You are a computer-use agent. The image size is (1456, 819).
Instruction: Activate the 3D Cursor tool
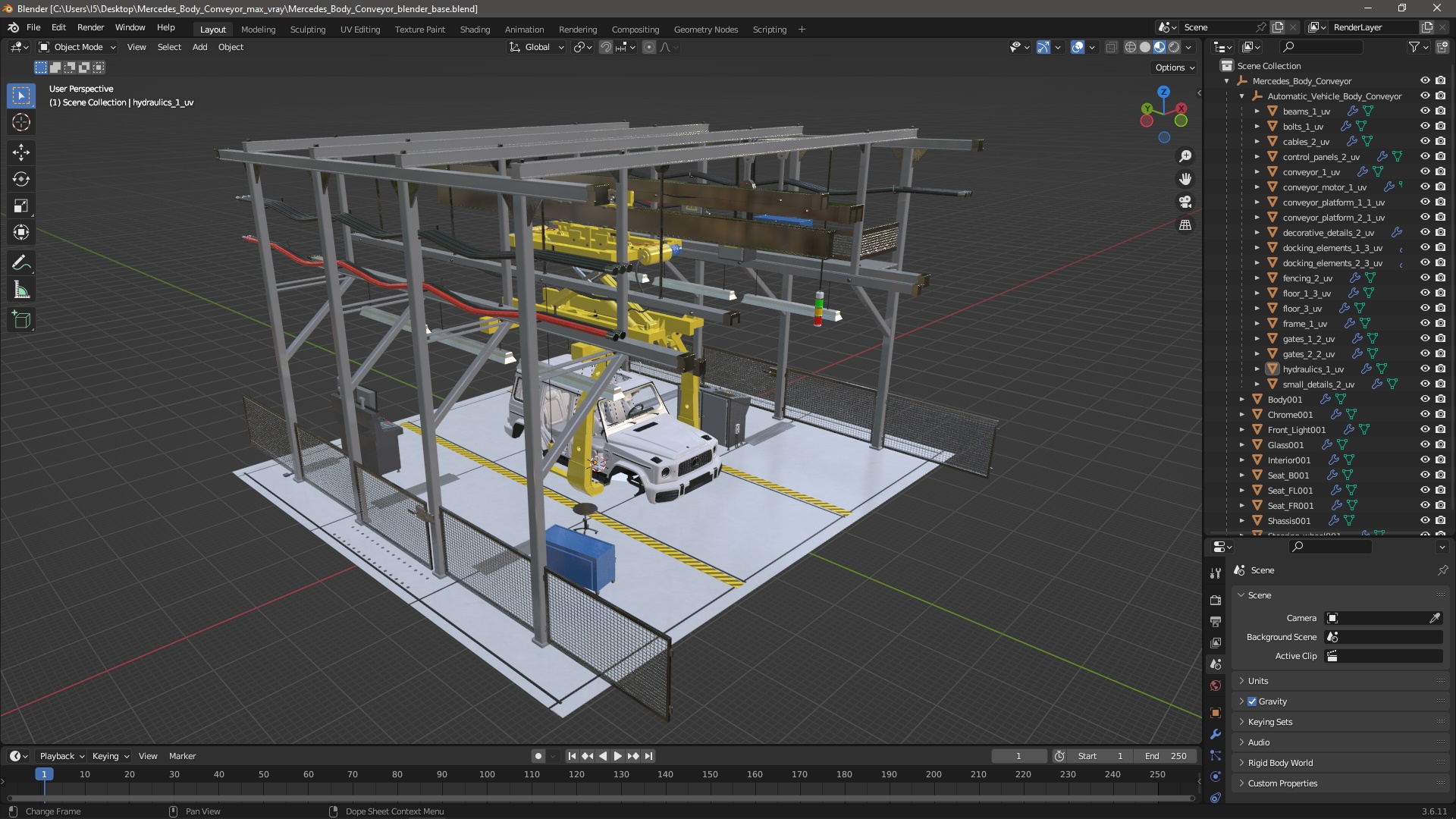click(21, 122)
